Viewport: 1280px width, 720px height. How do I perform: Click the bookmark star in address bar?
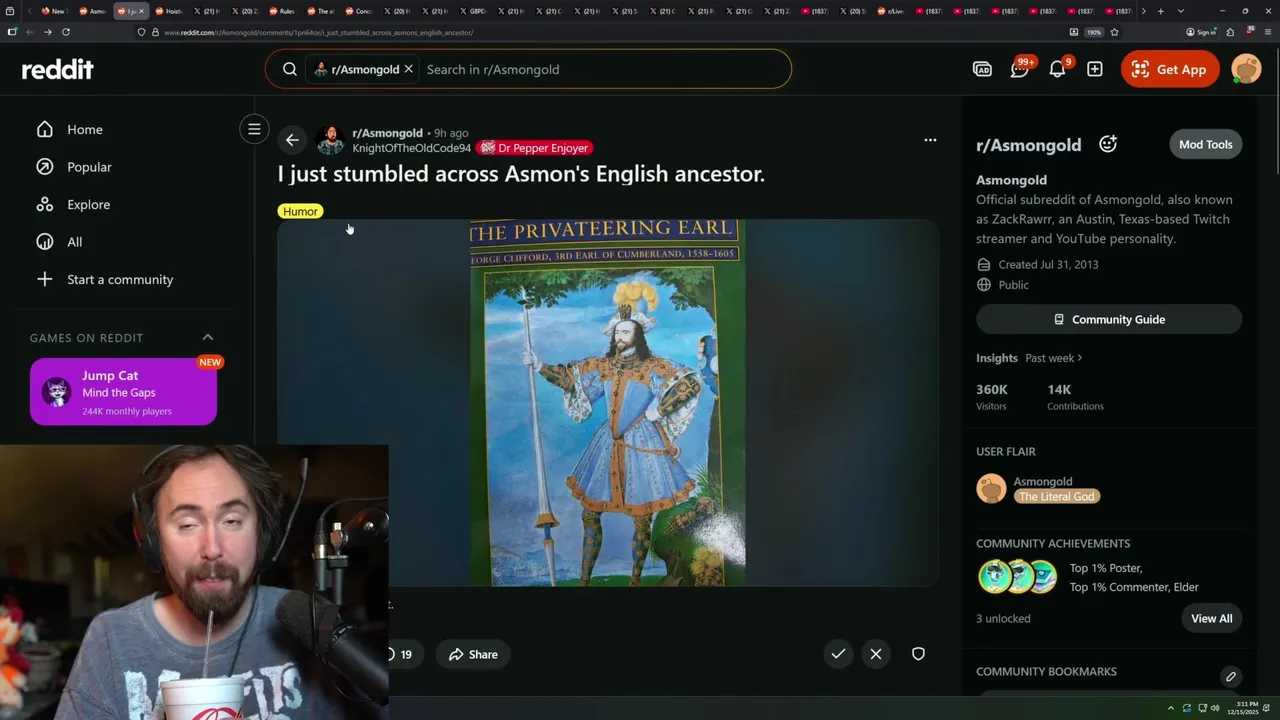coord(1114,32)
